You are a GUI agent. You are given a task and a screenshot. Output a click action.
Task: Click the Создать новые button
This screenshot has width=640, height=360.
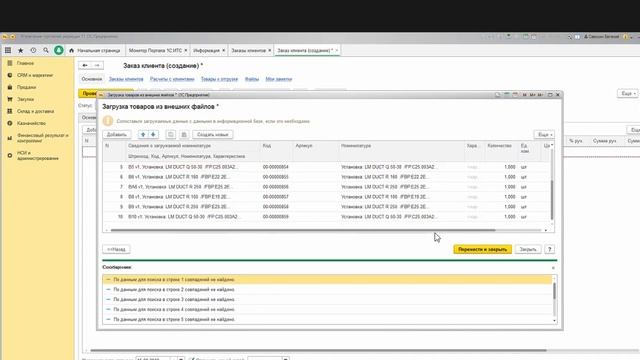(213, 134)
